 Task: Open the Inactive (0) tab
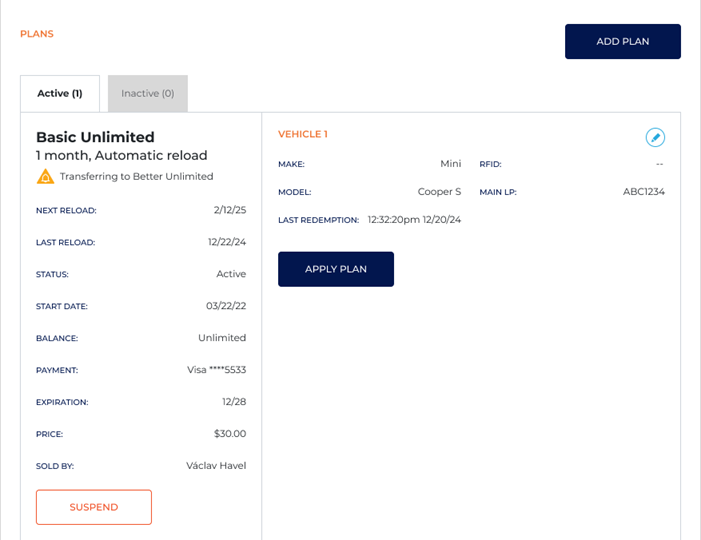pos(148,94)
